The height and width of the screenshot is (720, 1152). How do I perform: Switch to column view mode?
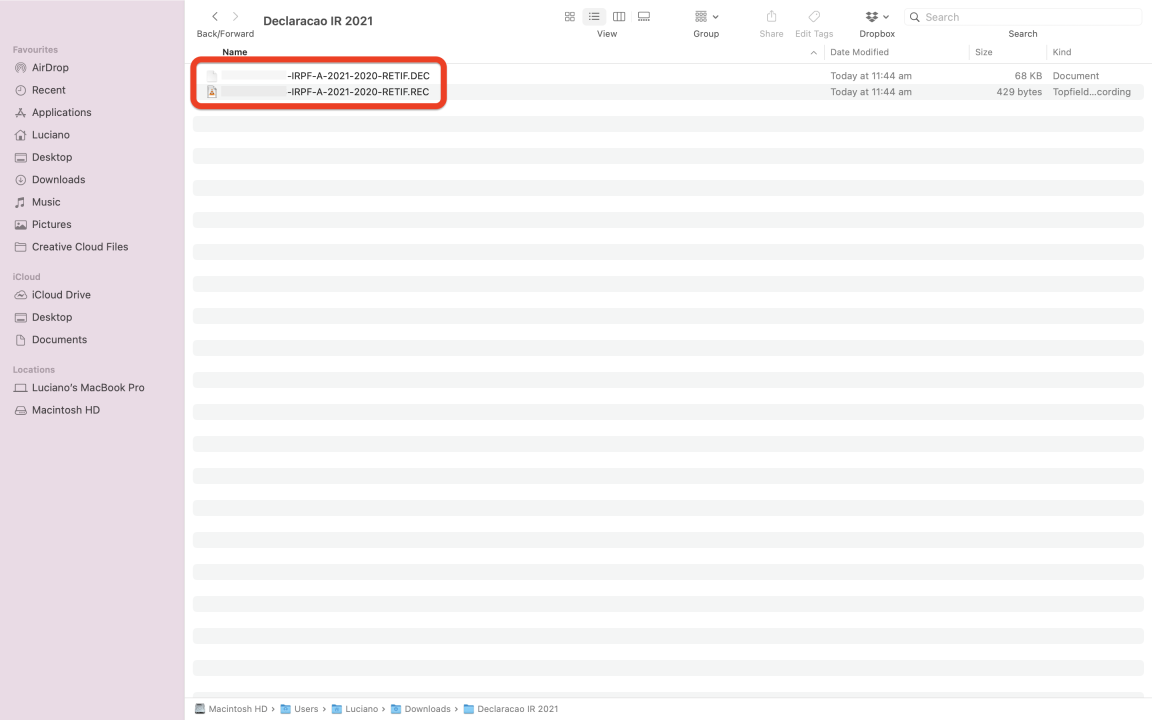tap(619, 17)
